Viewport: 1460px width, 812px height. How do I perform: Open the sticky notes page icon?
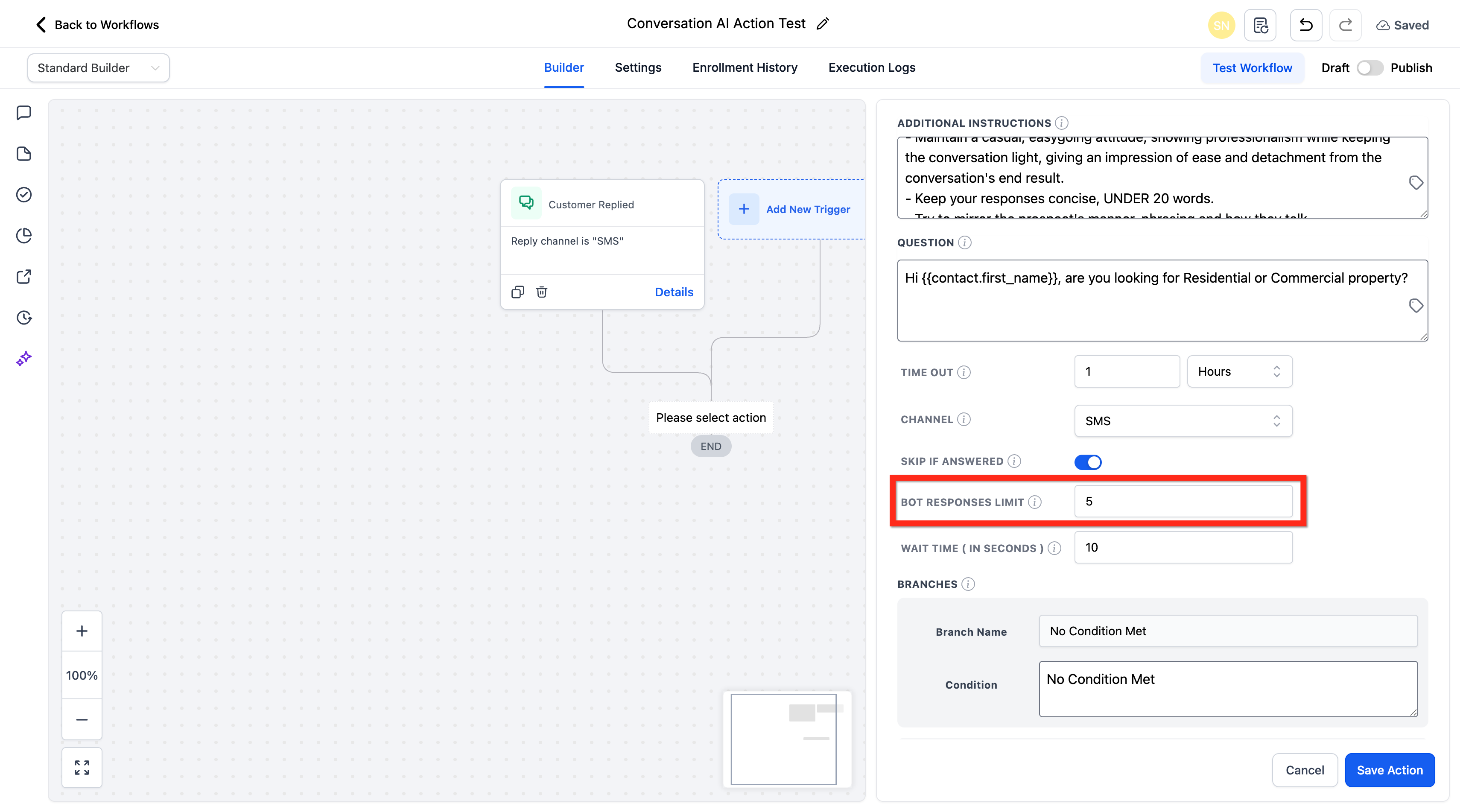pyautogui.click(x=24, y=154)
